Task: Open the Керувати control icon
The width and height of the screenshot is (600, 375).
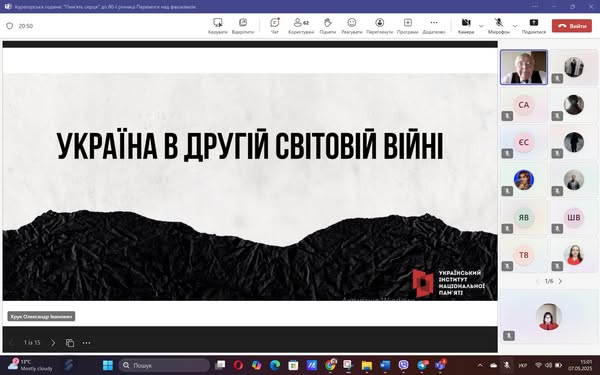Action: 218,26
